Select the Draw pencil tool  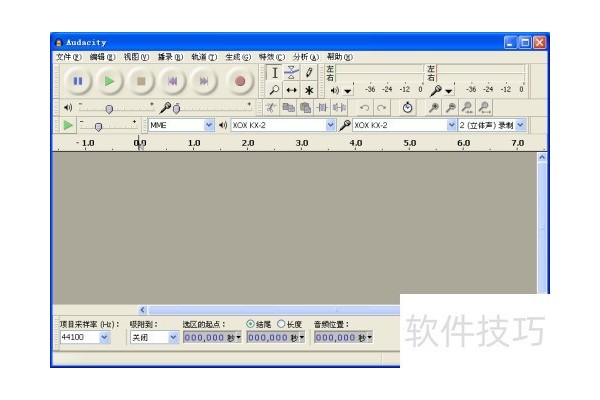point(309,73)
